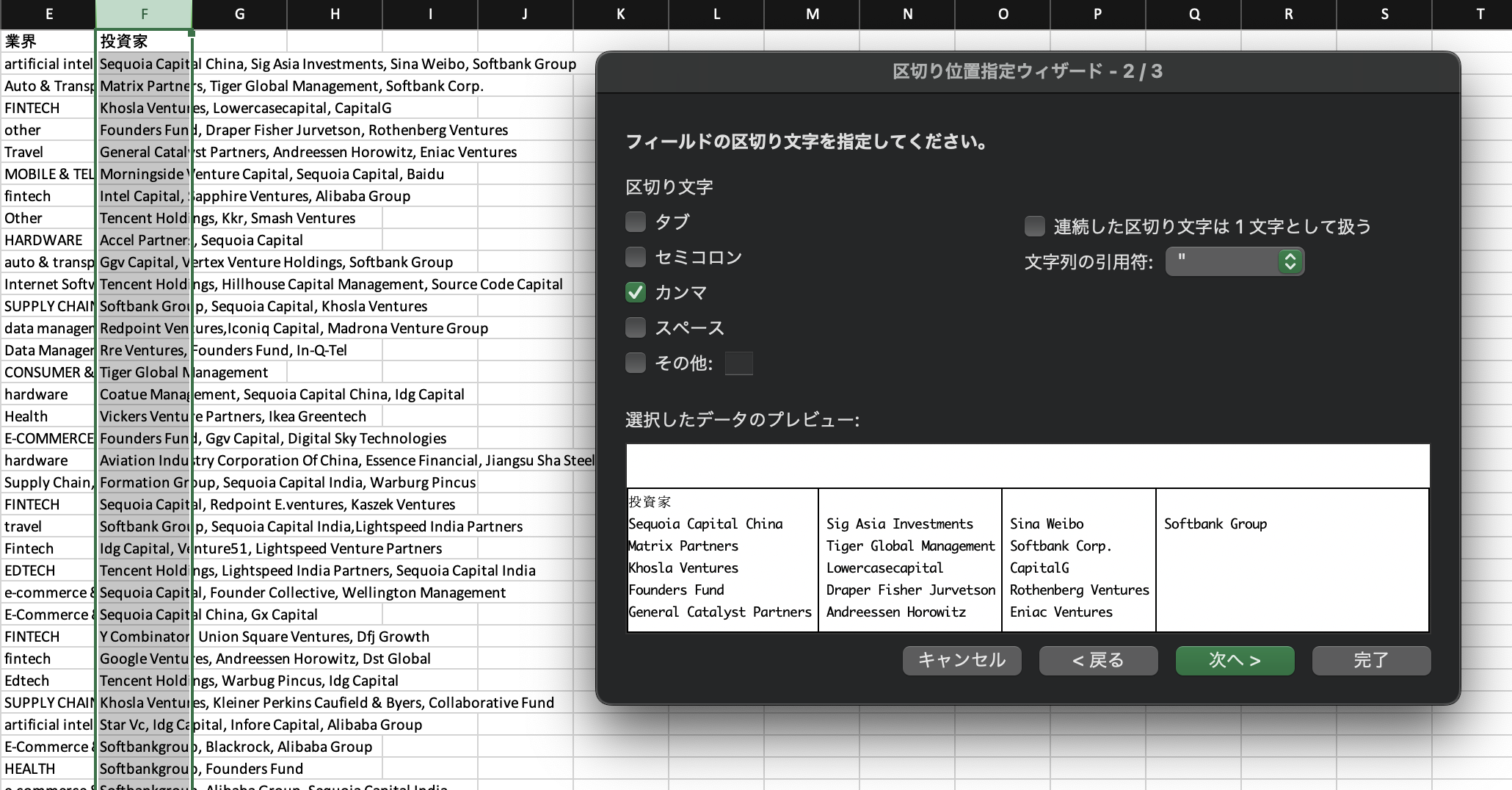Select column P header

[x=1098, y=14]
